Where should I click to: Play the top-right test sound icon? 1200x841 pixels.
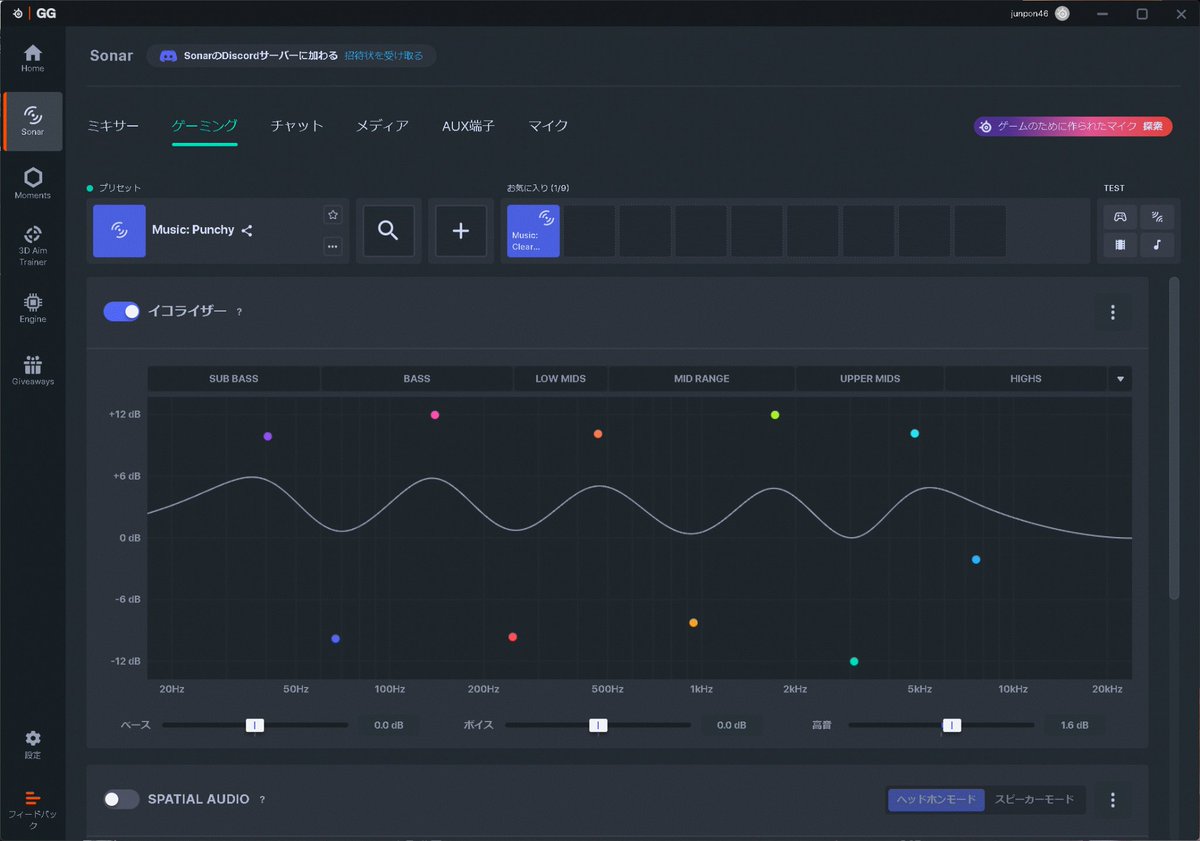pos(1157,216)
